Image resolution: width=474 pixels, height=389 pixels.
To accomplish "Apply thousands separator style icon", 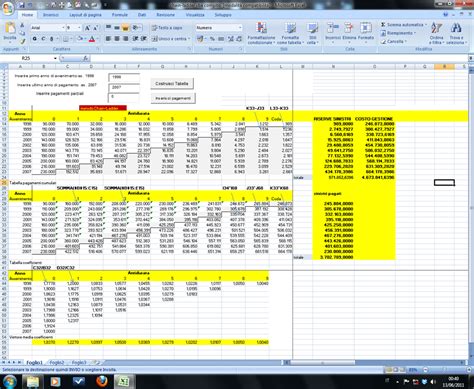I will (221, 39).
